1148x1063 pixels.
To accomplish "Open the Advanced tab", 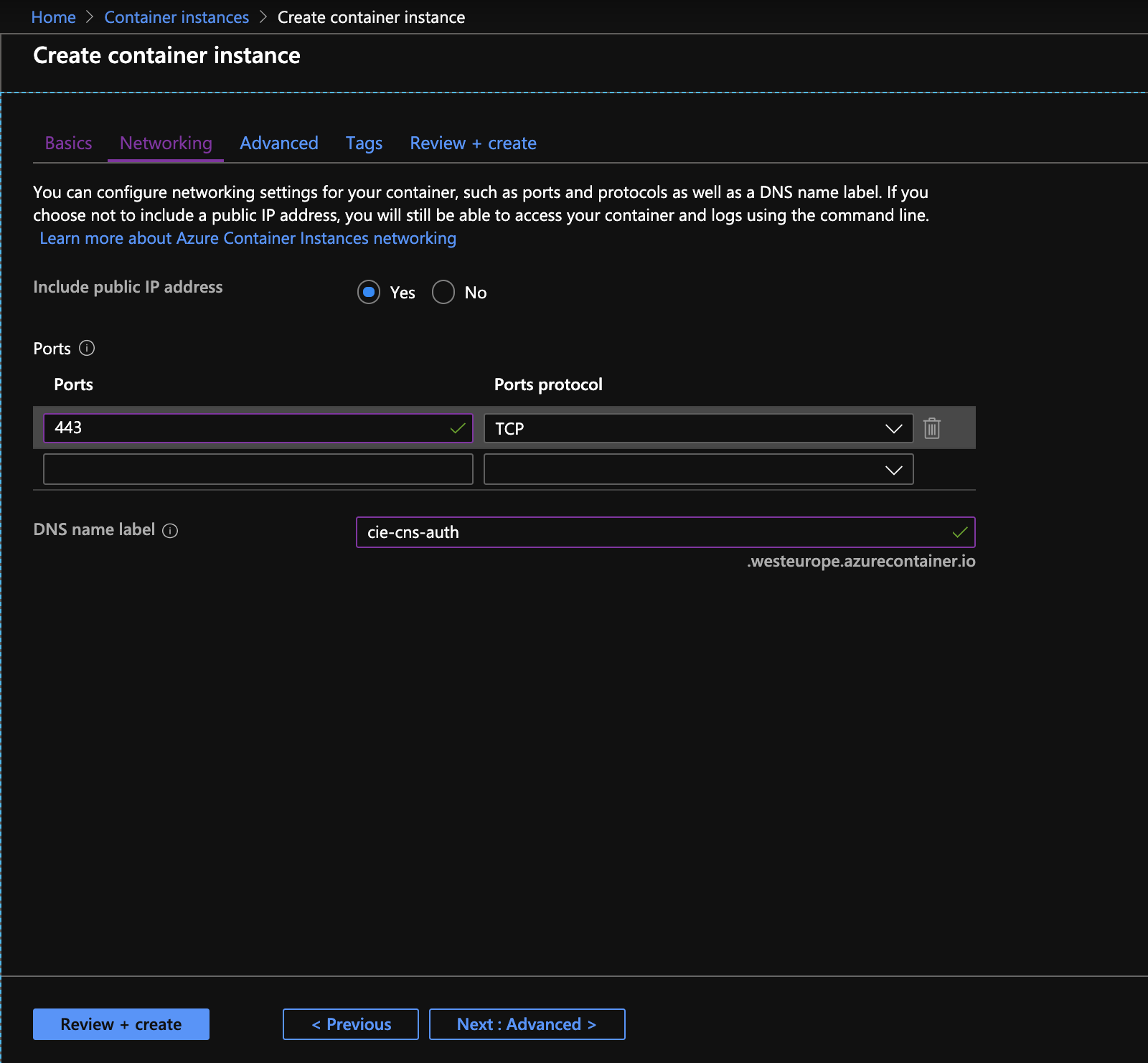I will tap(279, 143).
